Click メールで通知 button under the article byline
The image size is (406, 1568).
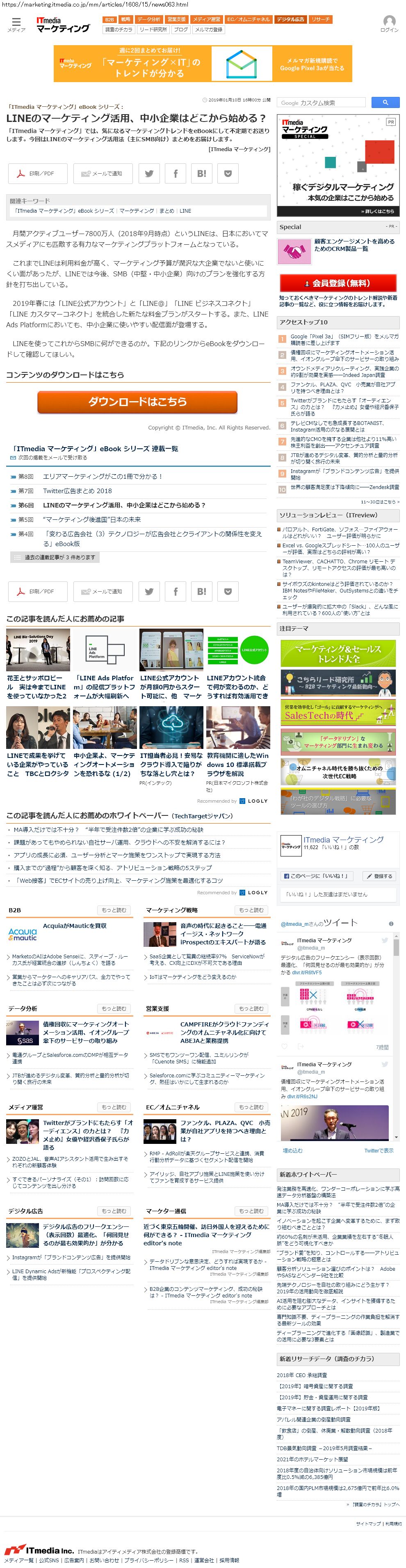[x=103, y=174]
